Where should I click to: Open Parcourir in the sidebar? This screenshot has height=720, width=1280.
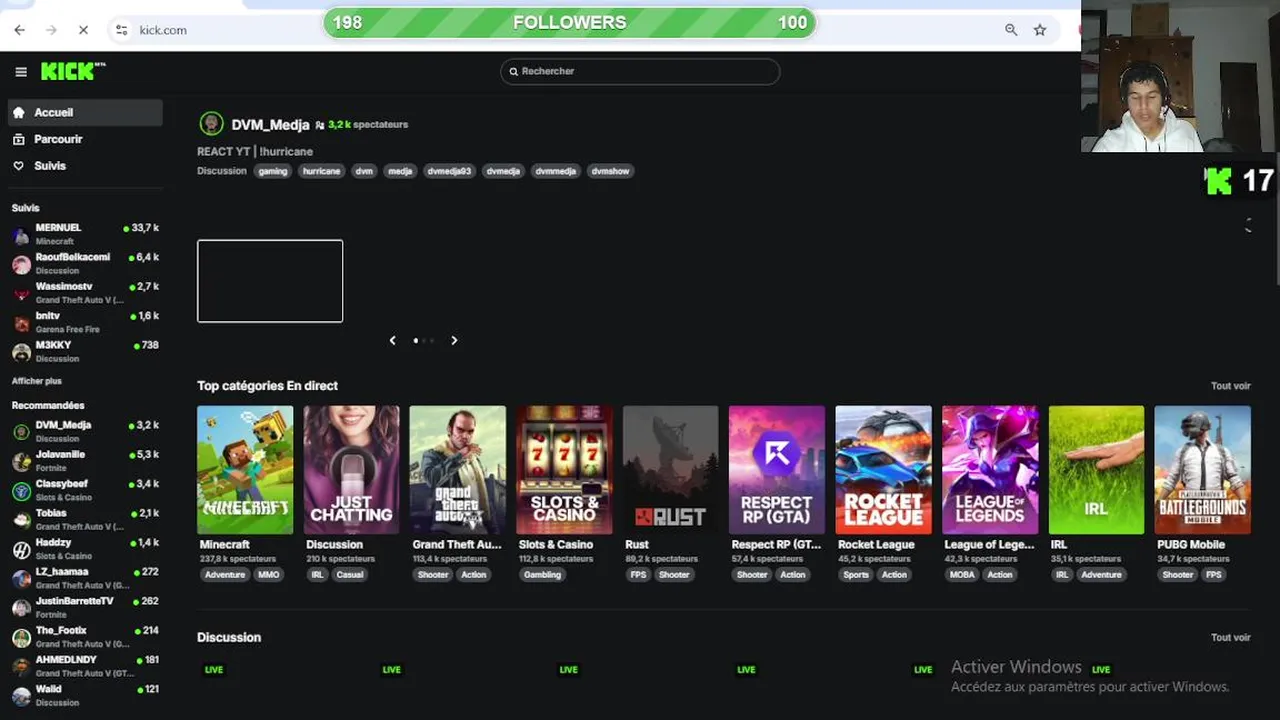click(85, 139)
